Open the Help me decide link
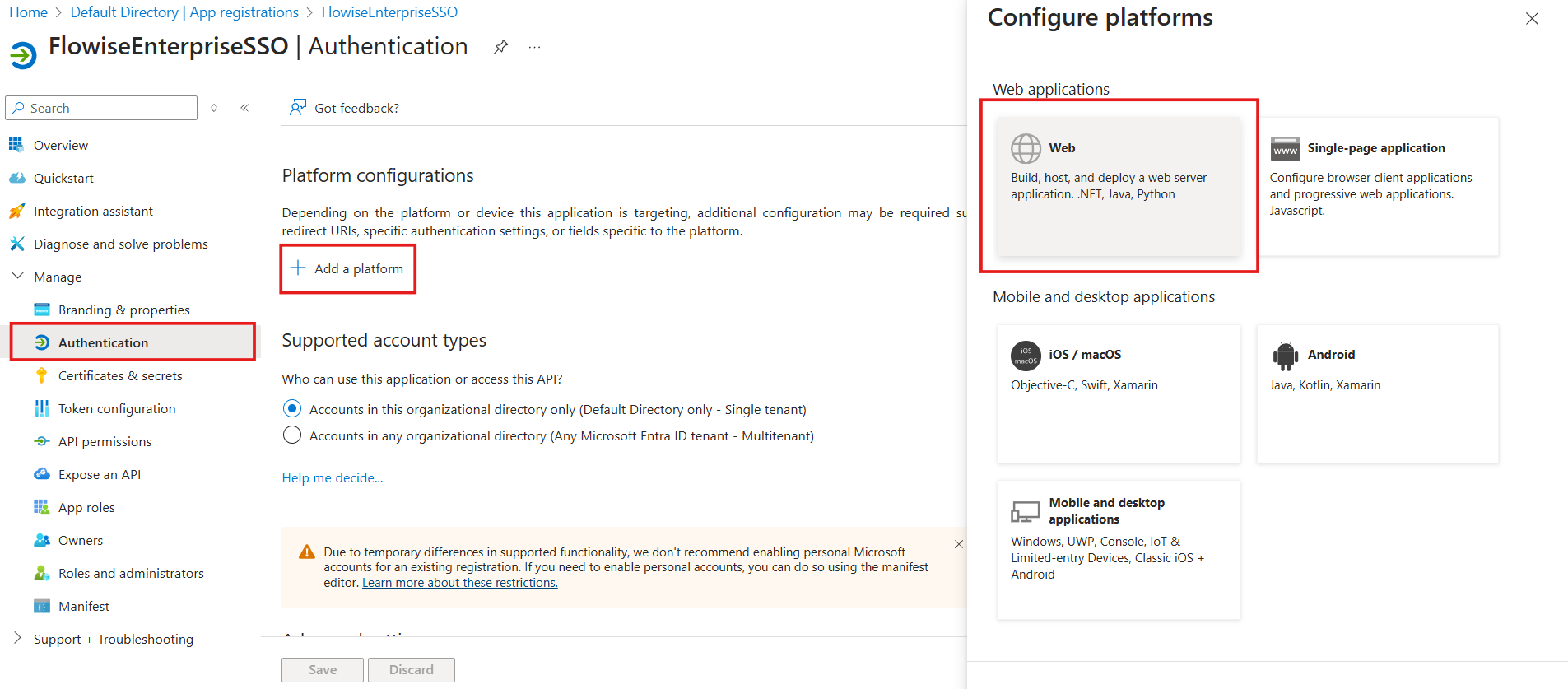Screen dimensions: 1568x689 pos(332,478)
